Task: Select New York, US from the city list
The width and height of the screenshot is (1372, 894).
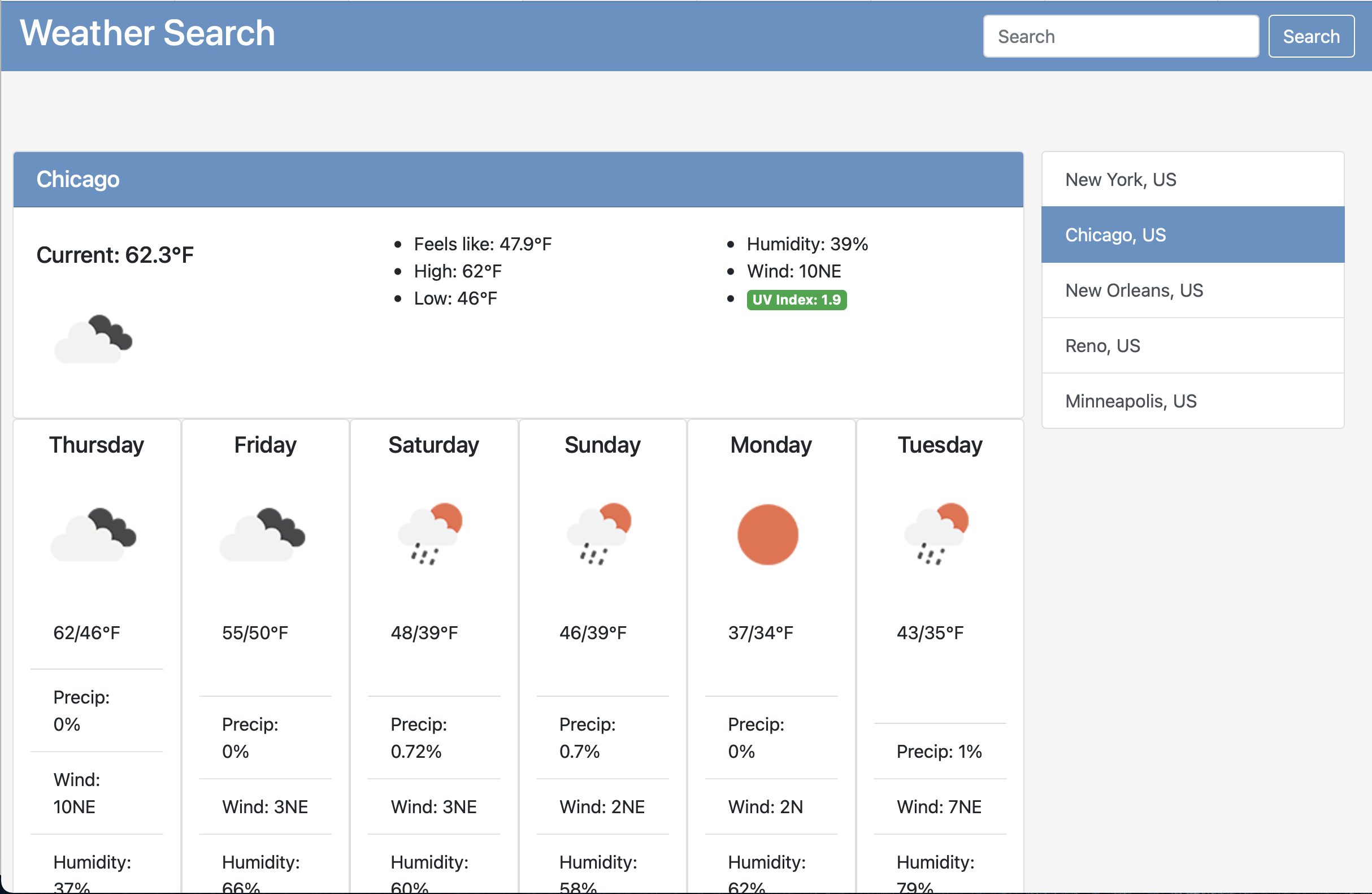Action: pos(1193,179)
